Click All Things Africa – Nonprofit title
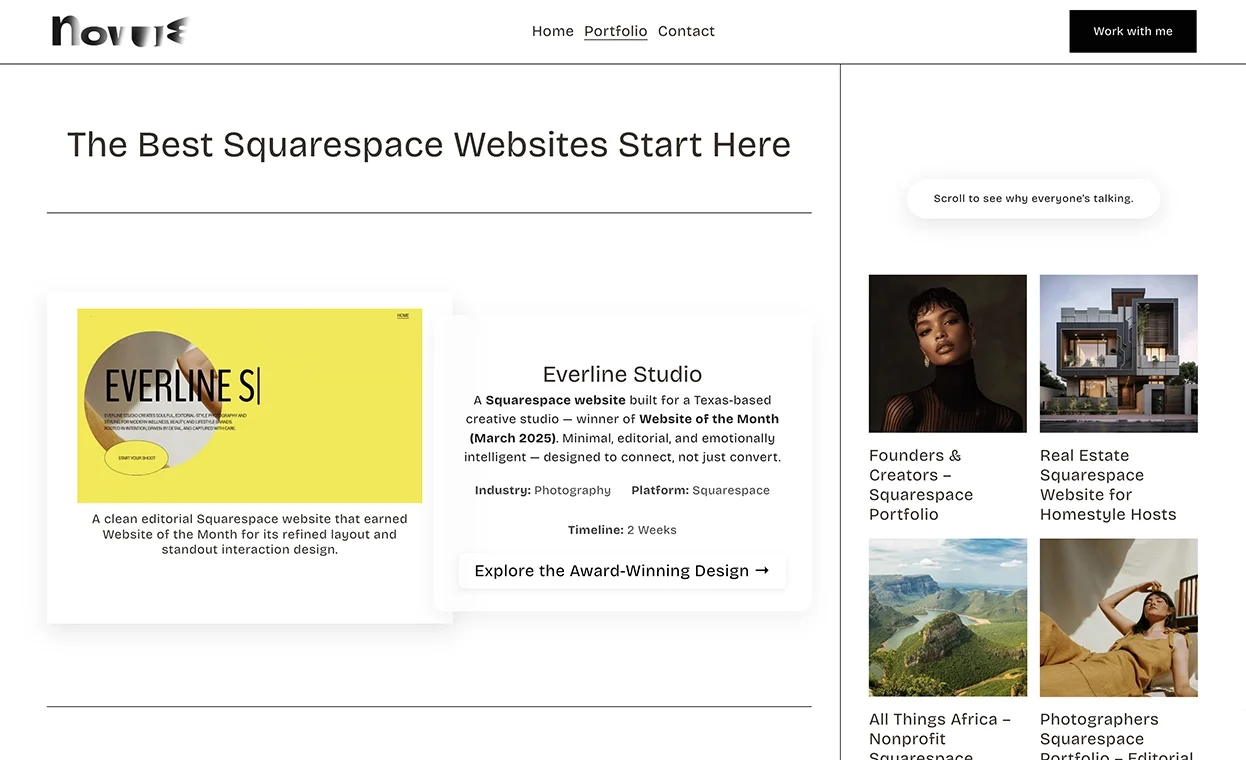 click(940, 737)
